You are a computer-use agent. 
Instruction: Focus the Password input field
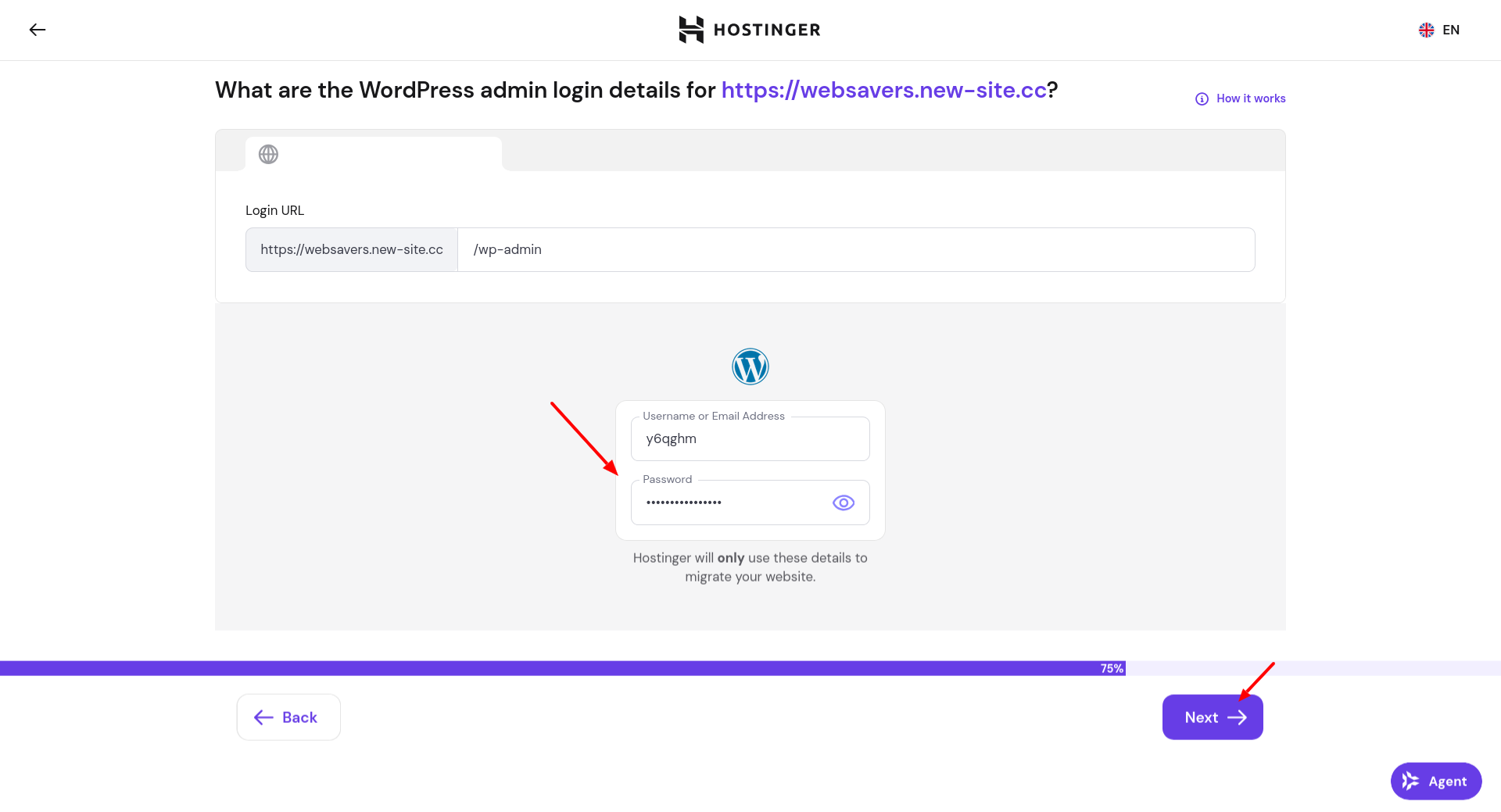click(x=750, y=503)
